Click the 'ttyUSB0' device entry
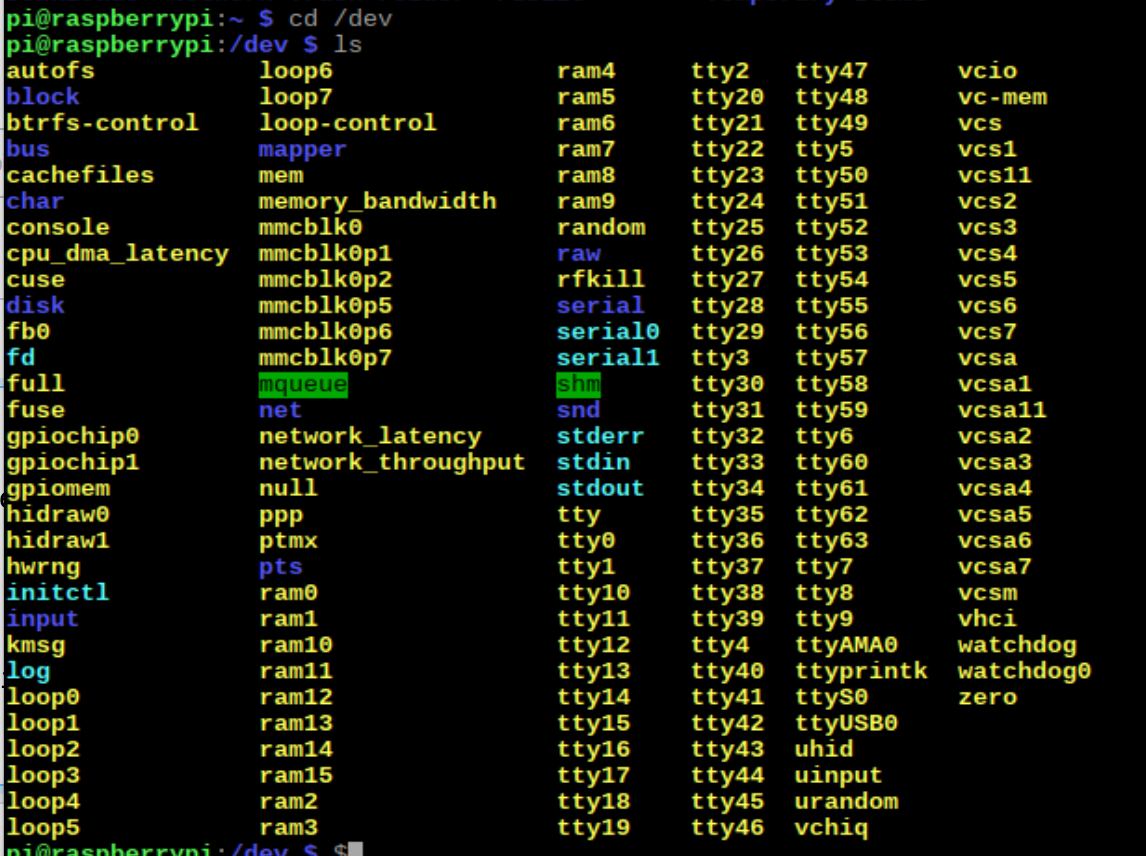The image size is (1146, 856). coord(846,724)
